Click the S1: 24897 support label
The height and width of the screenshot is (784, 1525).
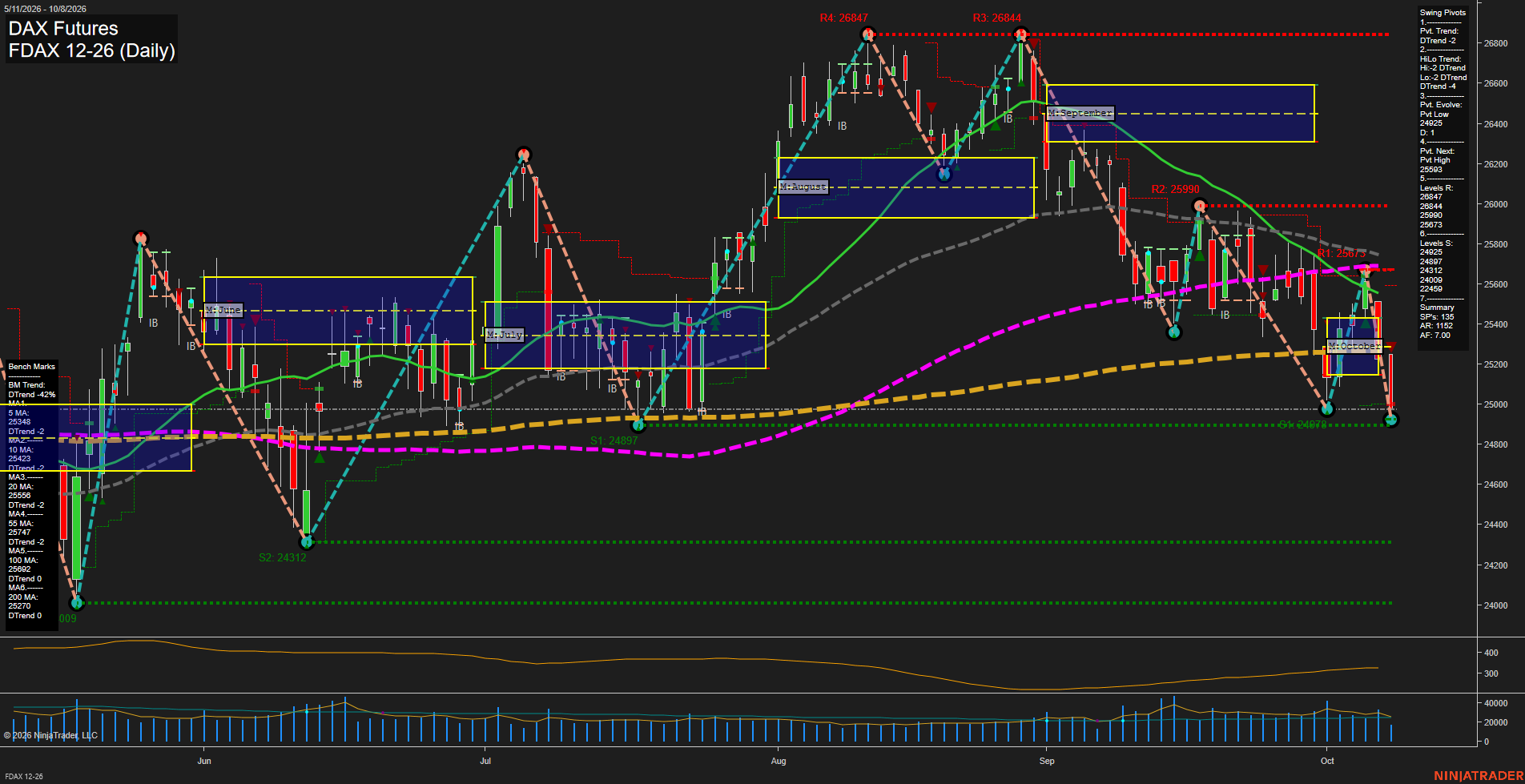click(x=614, y=440)
